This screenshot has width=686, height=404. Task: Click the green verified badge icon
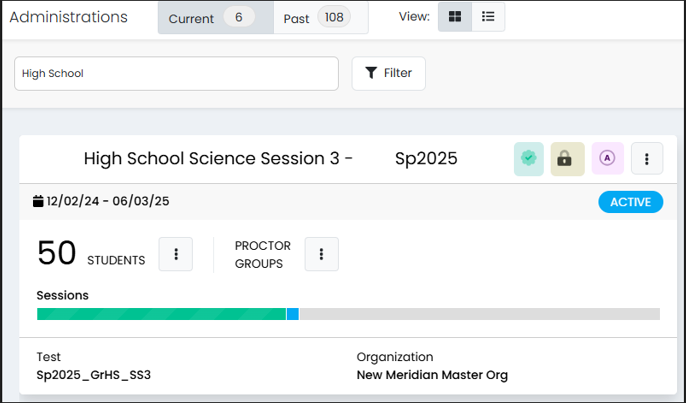tap(529, 158)
